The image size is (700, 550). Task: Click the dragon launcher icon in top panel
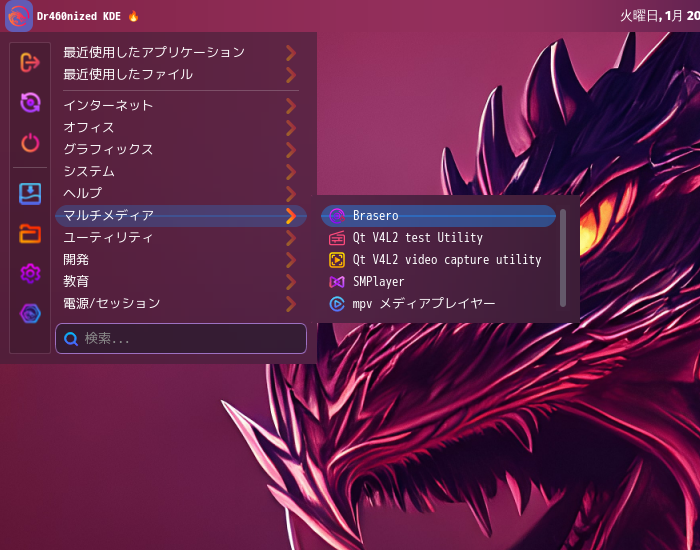click(x=19, y=16)
